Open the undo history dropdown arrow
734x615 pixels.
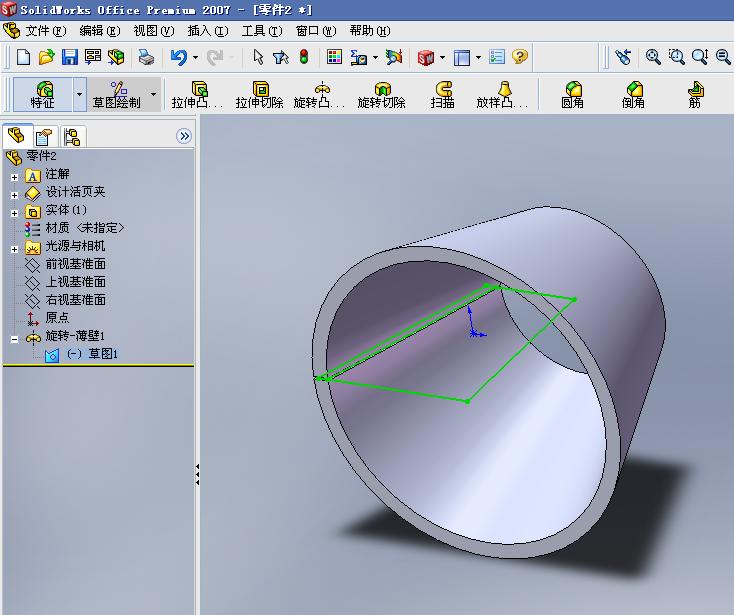(x=195, y=58)
